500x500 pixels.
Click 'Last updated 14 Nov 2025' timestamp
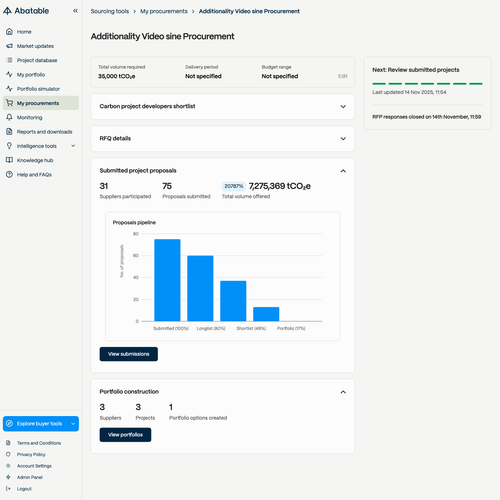[x=409, y=92]
